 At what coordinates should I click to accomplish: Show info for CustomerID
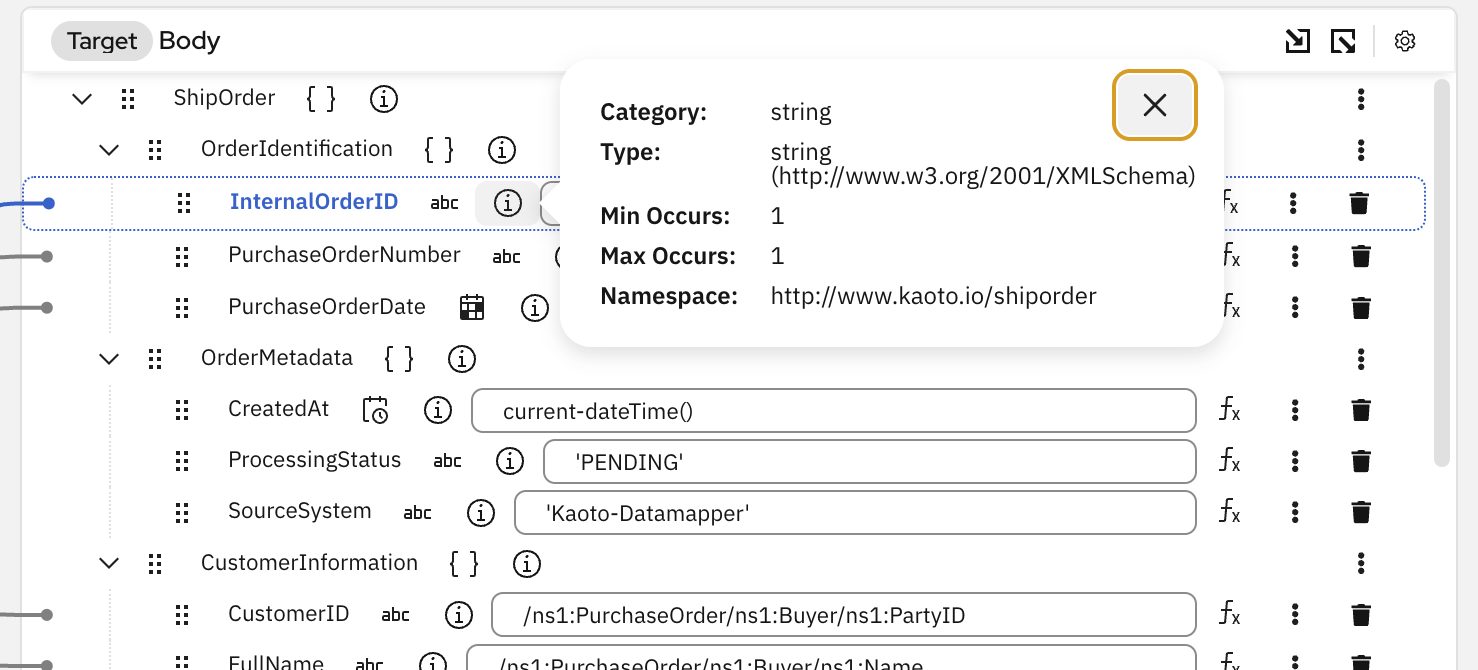point(458,614)
